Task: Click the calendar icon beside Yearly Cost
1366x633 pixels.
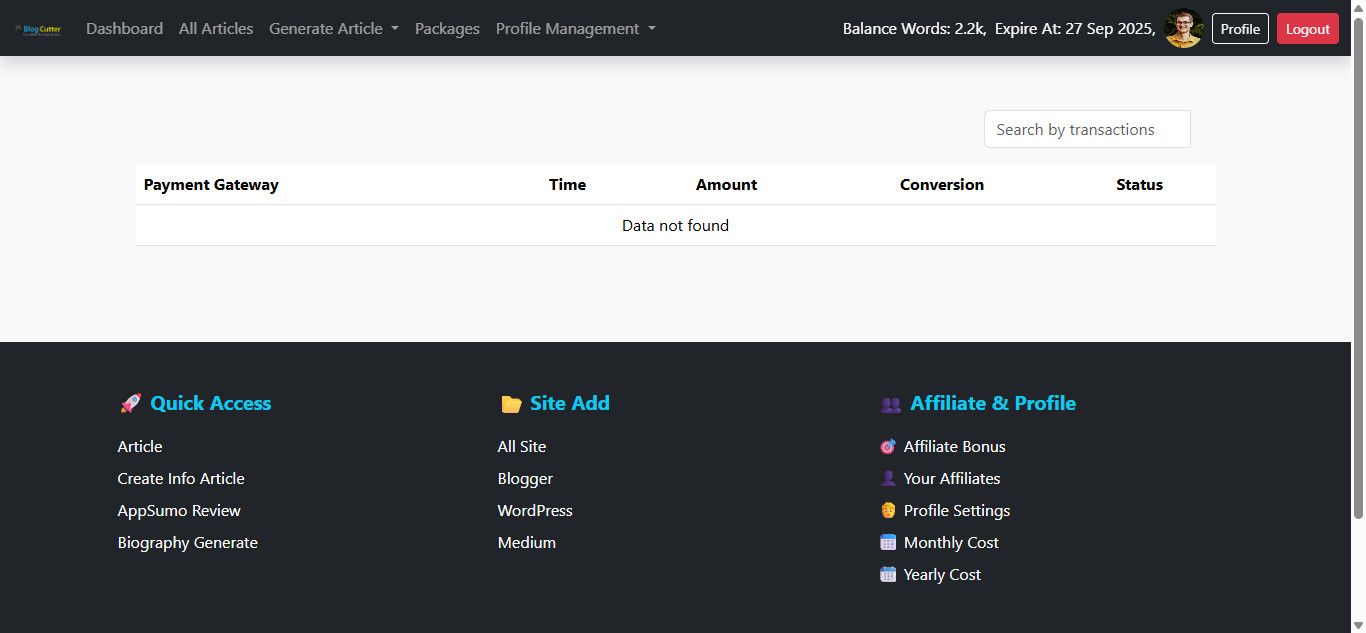Action: point(888,575)
